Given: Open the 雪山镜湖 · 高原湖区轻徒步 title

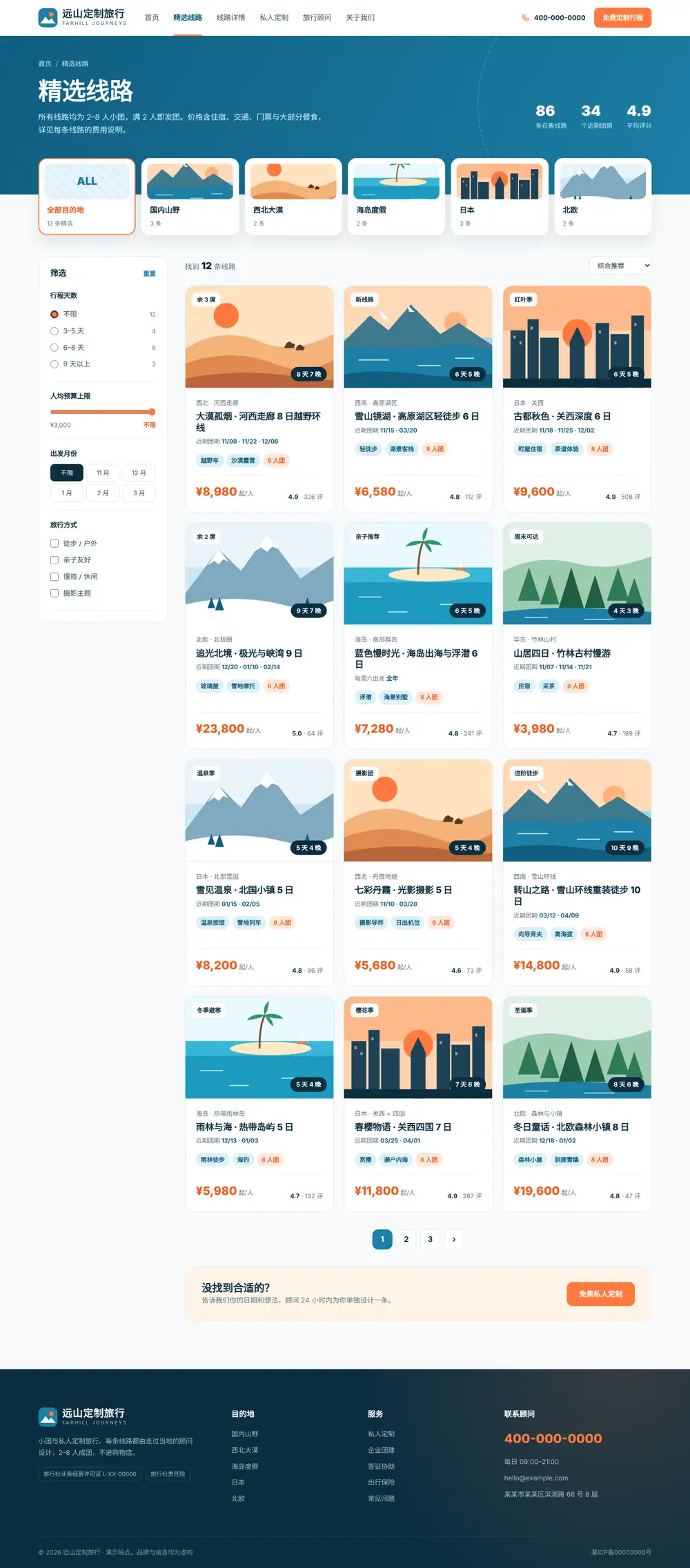Looking at the screenshot, I should 417,417.
